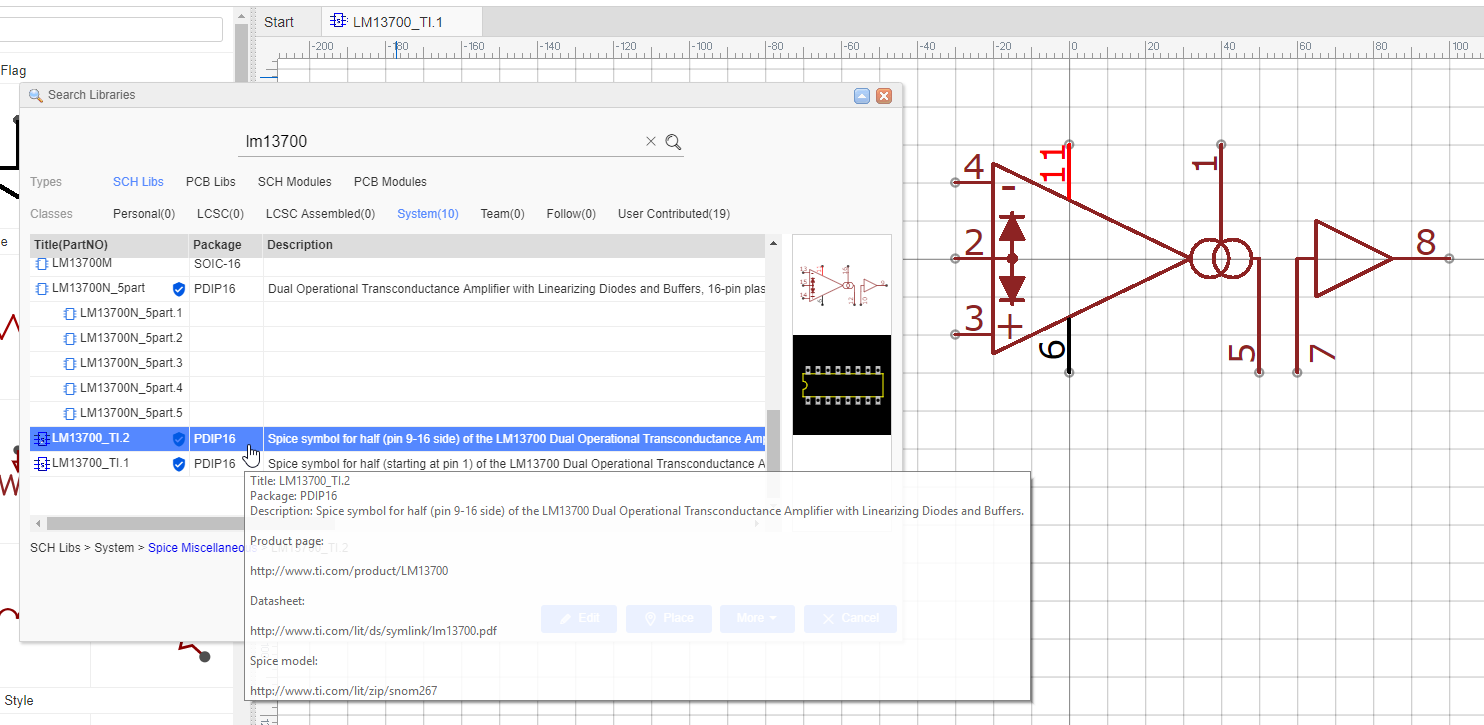Screen dimensions: 1484x725
Task: Filter by Team(0) class
Action: pos(503,214)
